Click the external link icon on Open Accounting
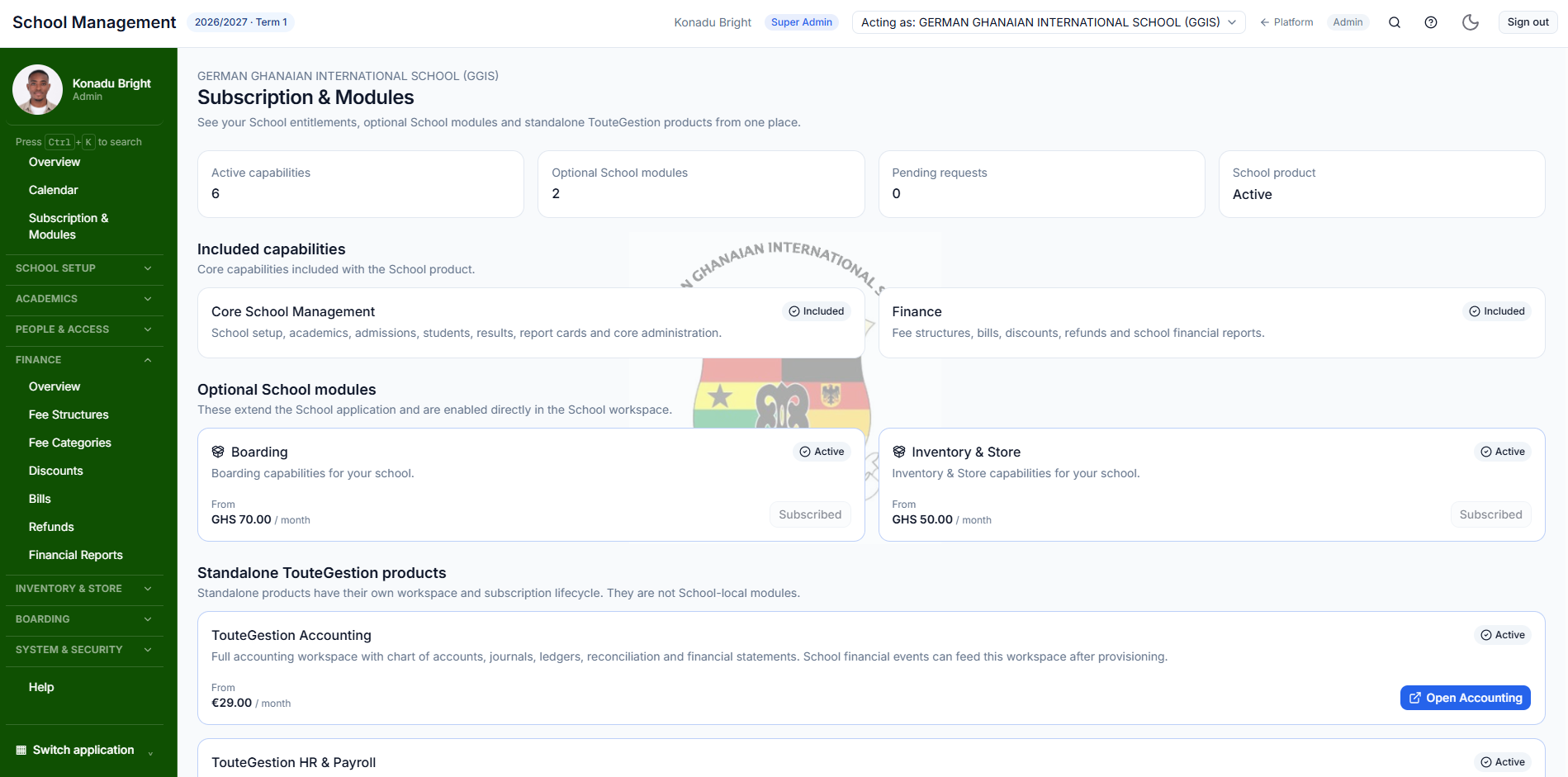The image size is (1568, 777). pos(1415,698)
